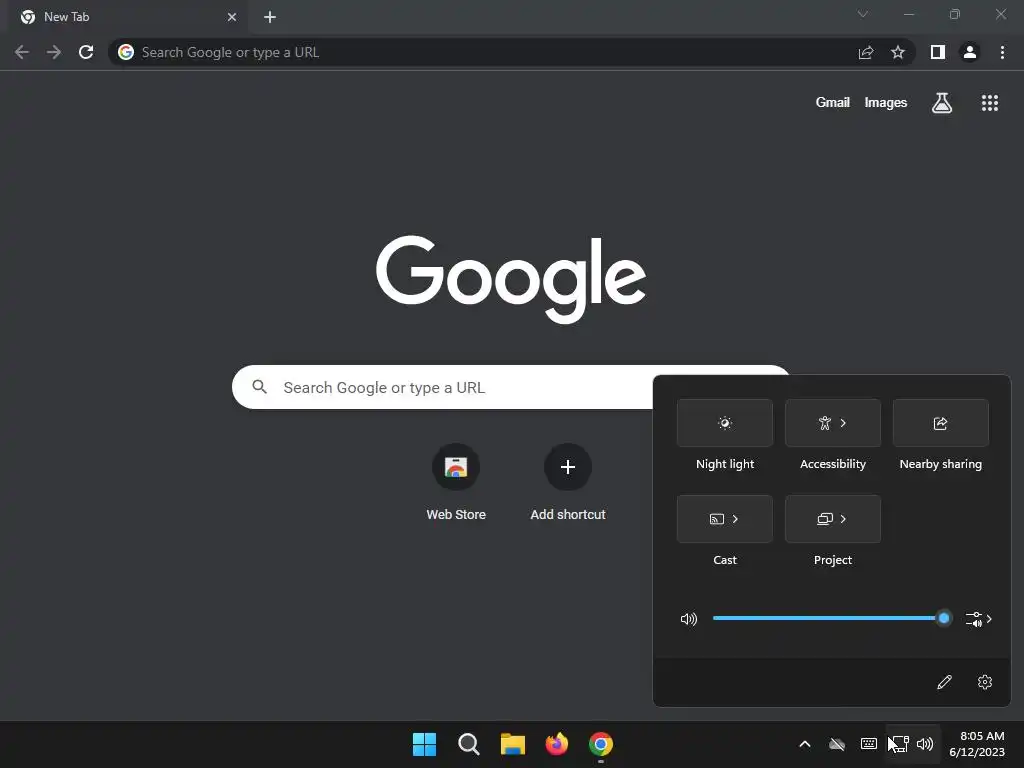The width and height of the screenshot is (1024, 768).
Task: Bookmark this tab with the star icon
Action: click(x=898, y=52)
